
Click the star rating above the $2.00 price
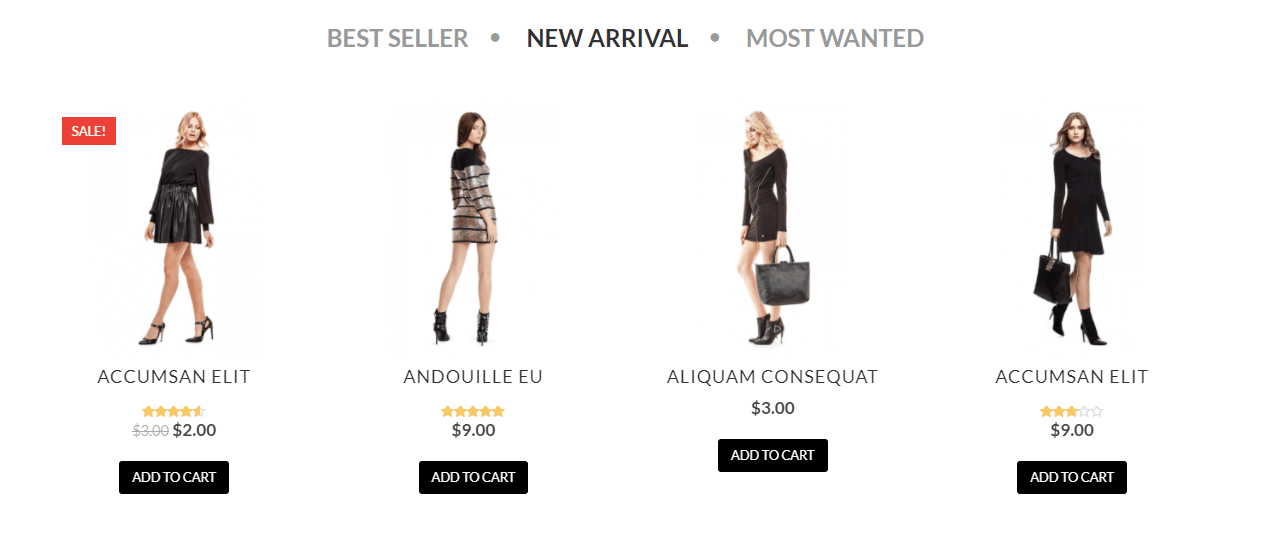174,411
